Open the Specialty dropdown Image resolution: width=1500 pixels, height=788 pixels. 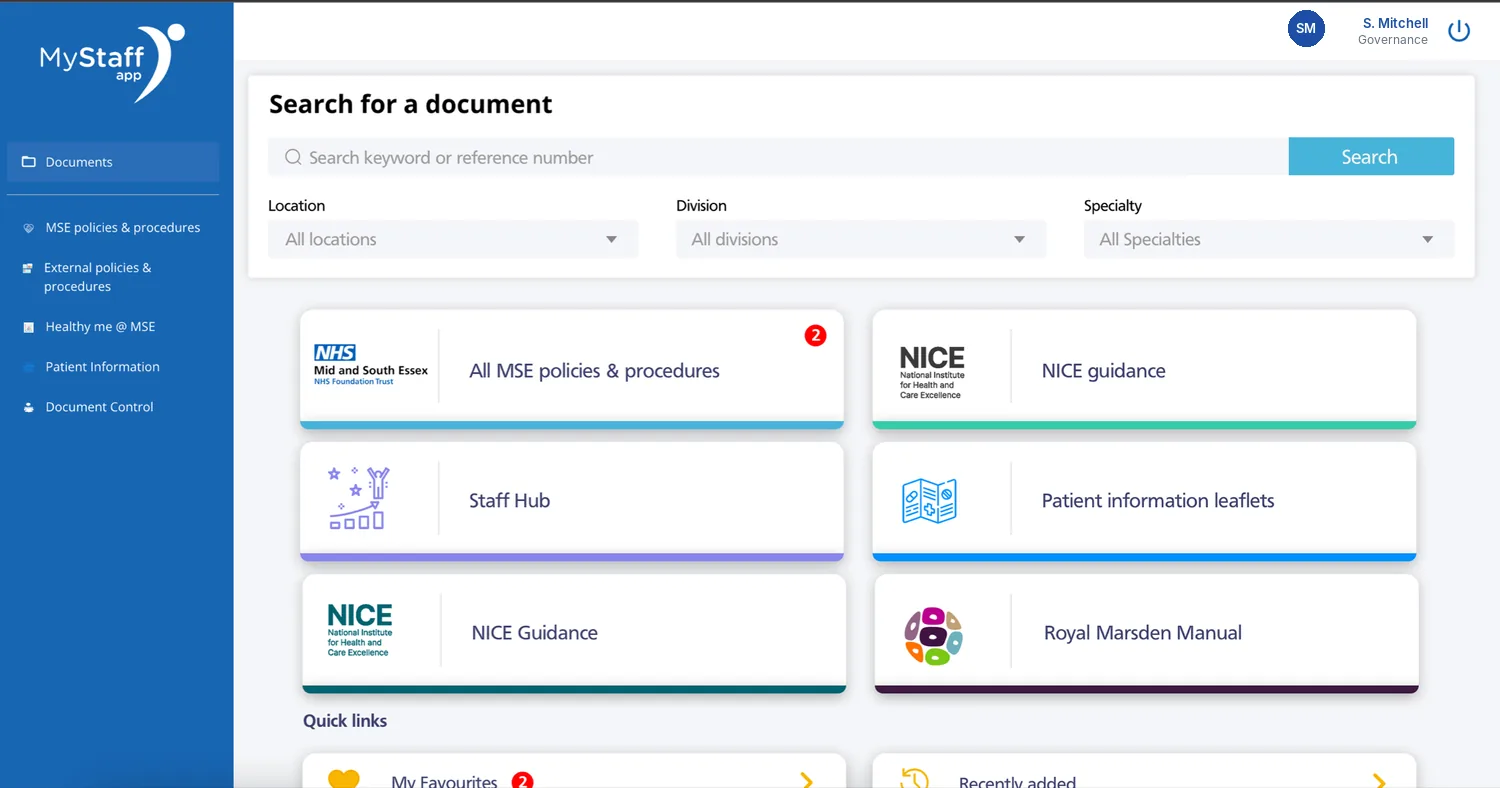tap(1269, 239)
